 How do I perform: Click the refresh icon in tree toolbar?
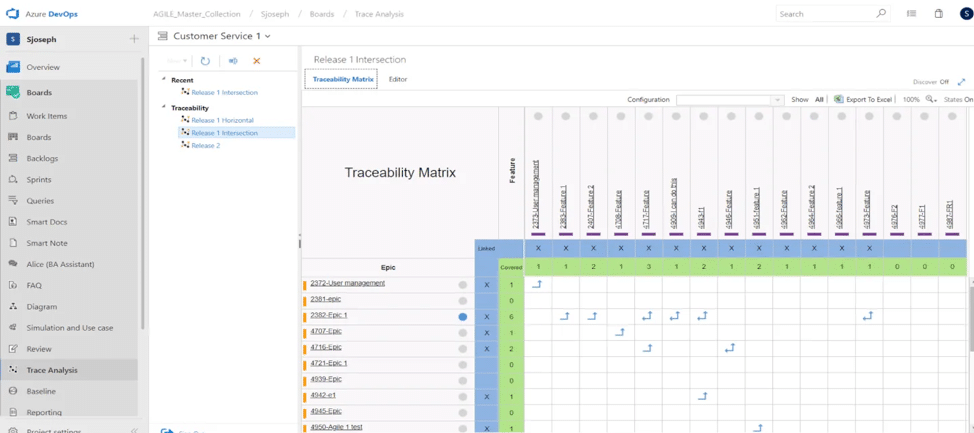[x=206, y=61]
